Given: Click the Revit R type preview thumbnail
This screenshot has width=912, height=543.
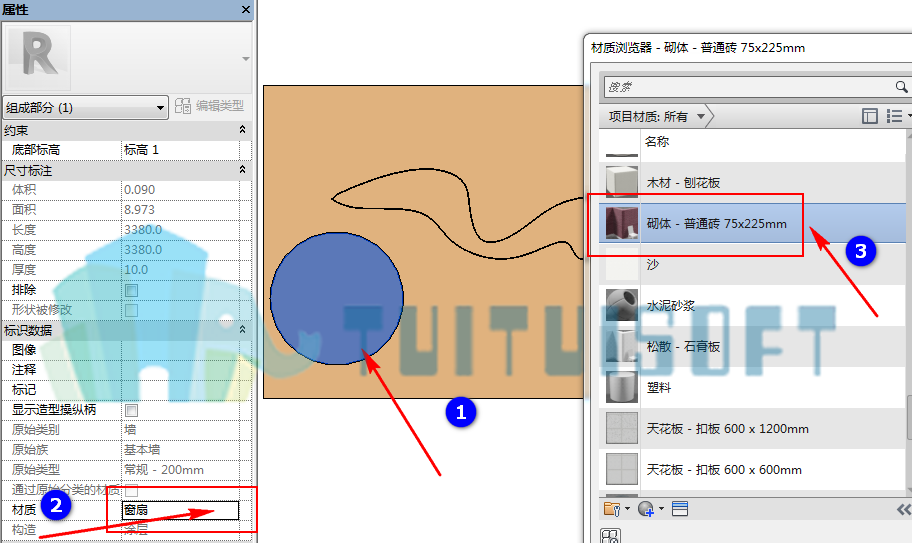Looking at the screenshot, I should (x=38, y=57).
